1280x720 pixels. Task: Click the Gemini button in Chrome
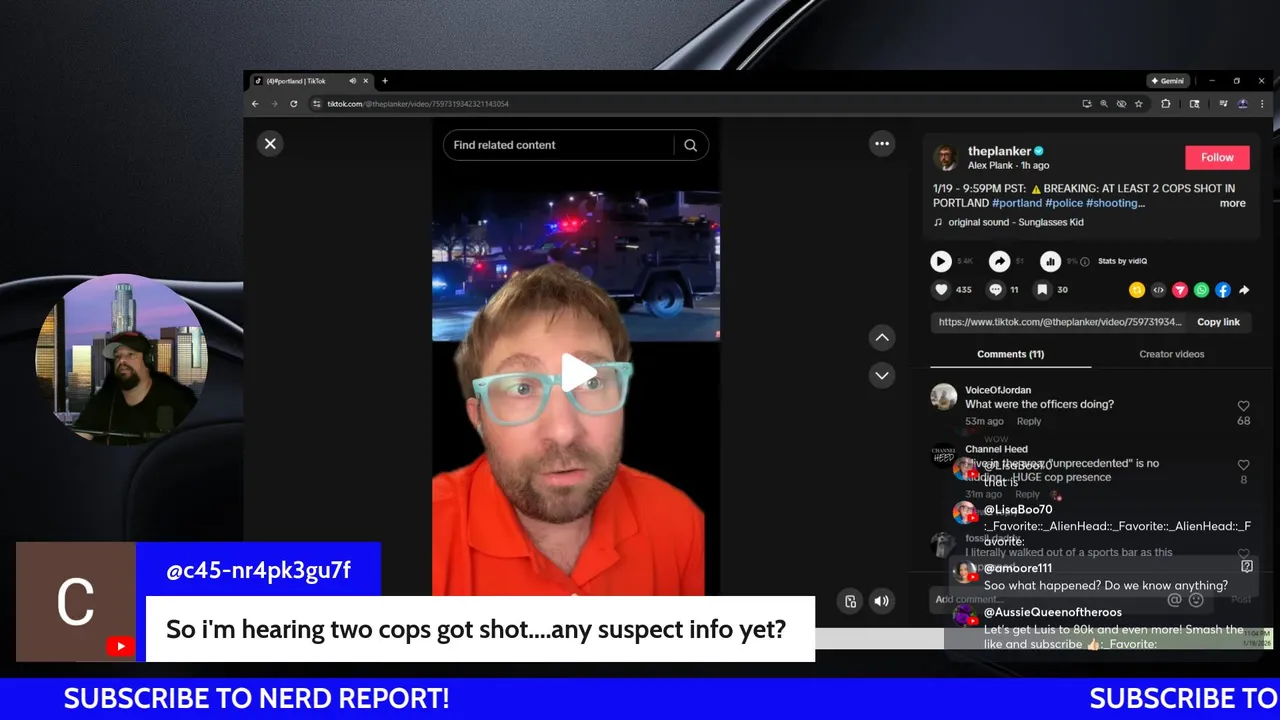[x=1168, y=81]
